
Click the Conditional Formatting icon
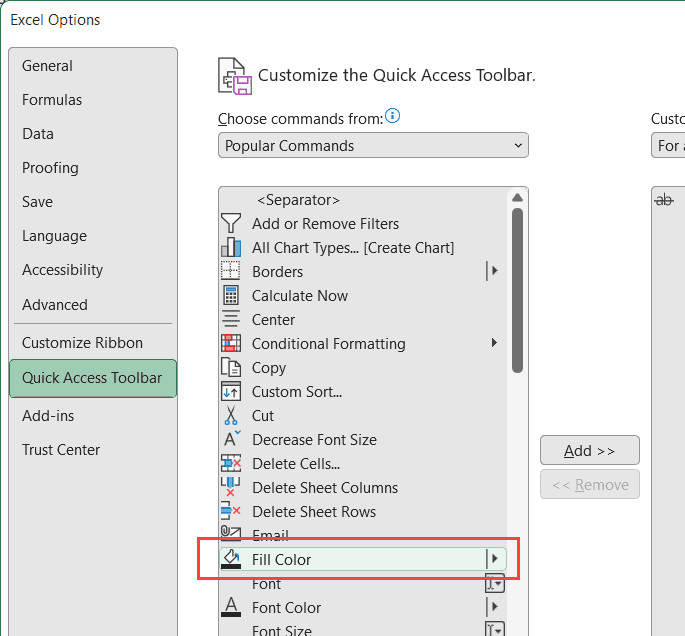tap(231, 343)
